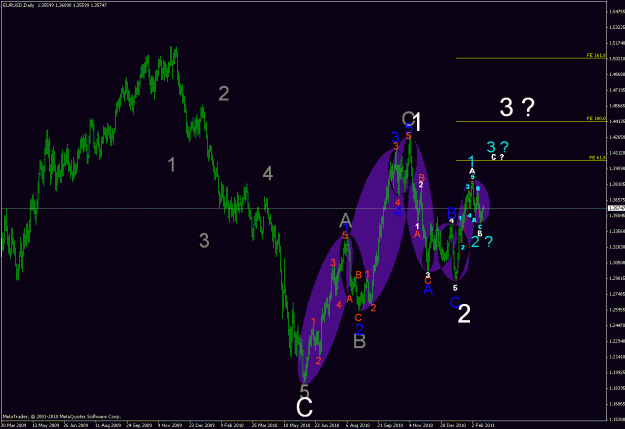The image size is (625, 429).
Task: Select the large white "1" label at the peak
Action: point(417,122)
